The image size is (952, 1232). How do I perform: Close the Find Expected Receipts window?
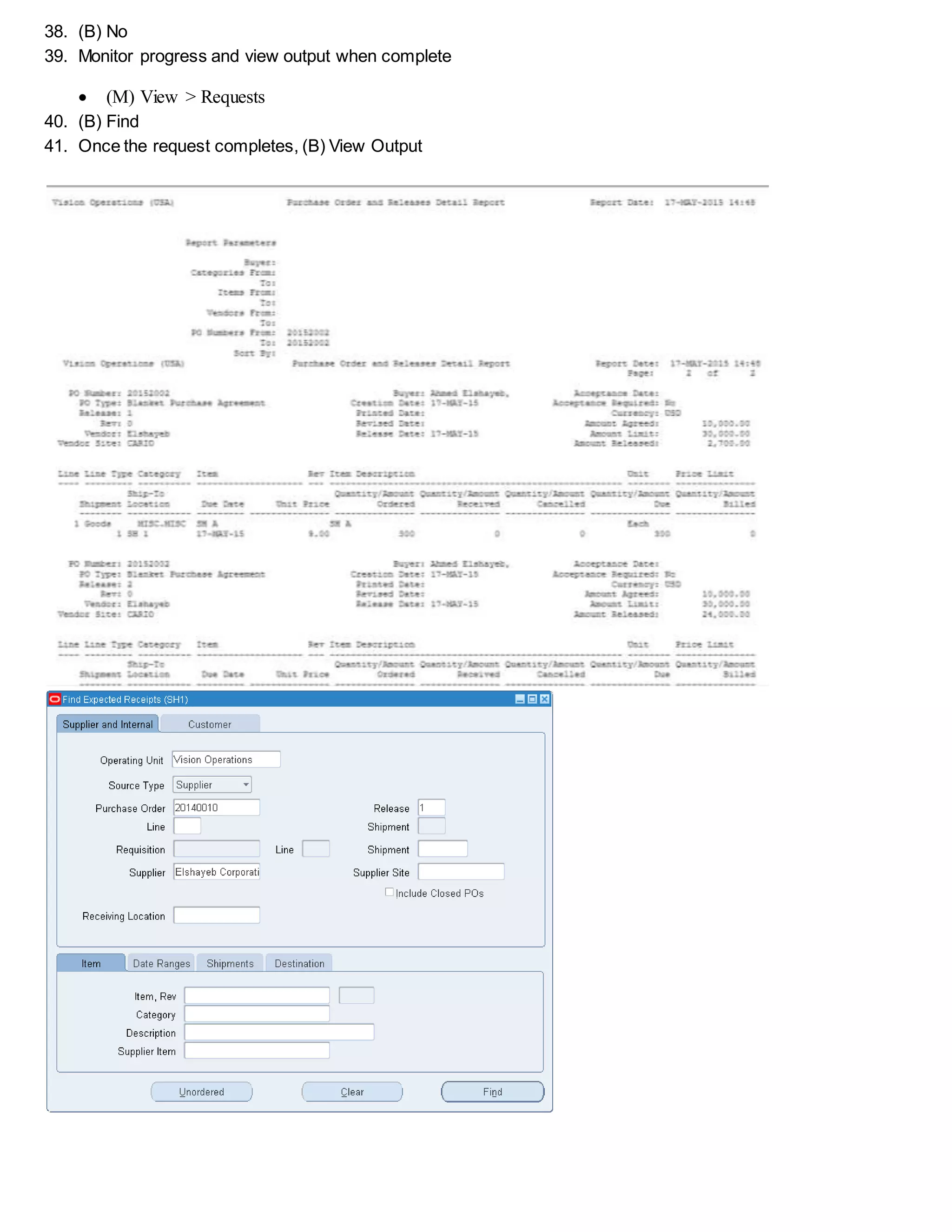tap(544, 699)
